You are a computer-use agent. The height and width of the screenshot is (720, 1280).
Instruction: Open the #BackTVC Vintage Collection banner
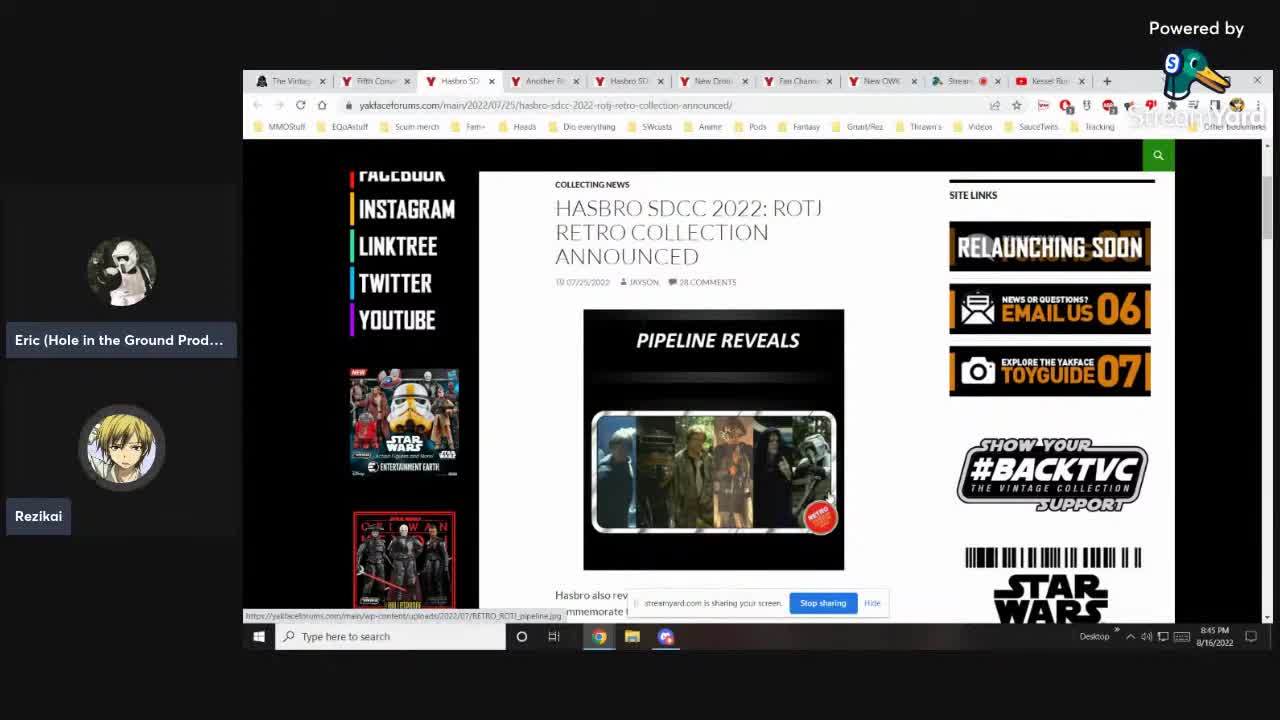(1052, 474)
